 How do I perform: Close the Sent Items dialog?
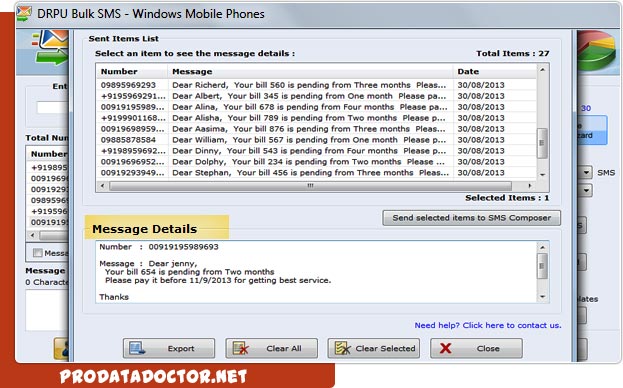pos(476,348)
